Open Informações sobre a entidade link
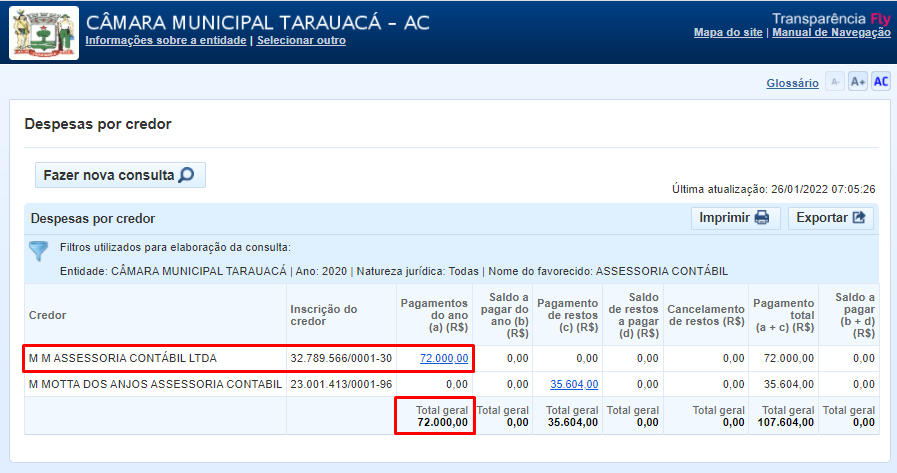897x473 pixels. (x=166, y=41)
